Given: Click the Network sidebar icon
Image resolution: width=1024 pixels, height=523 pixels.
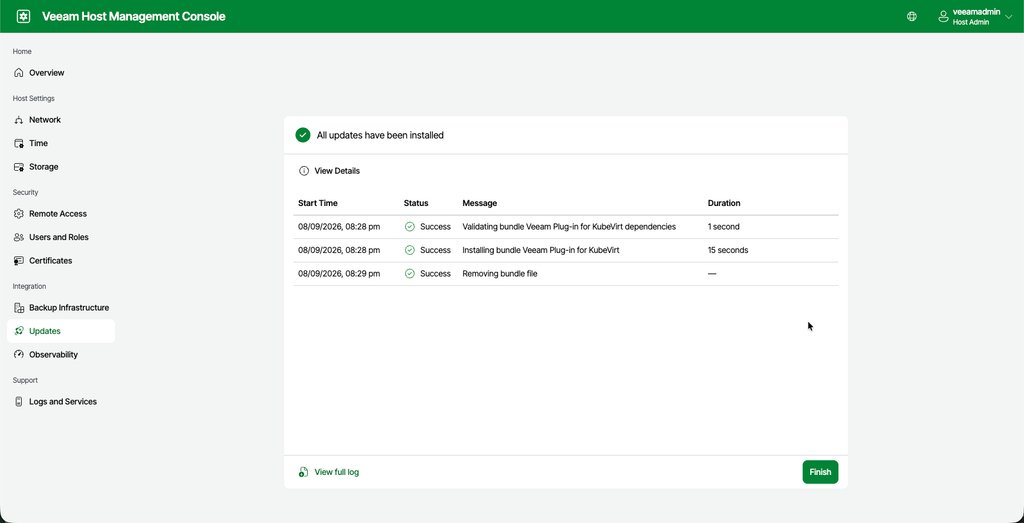Looking at the screenshot, I should (19, 119).
